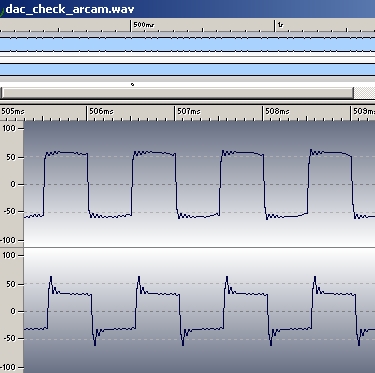
Task: Click the lower channel -100 amplitude label
Action: pyautogui.click(x=8, y=367)
